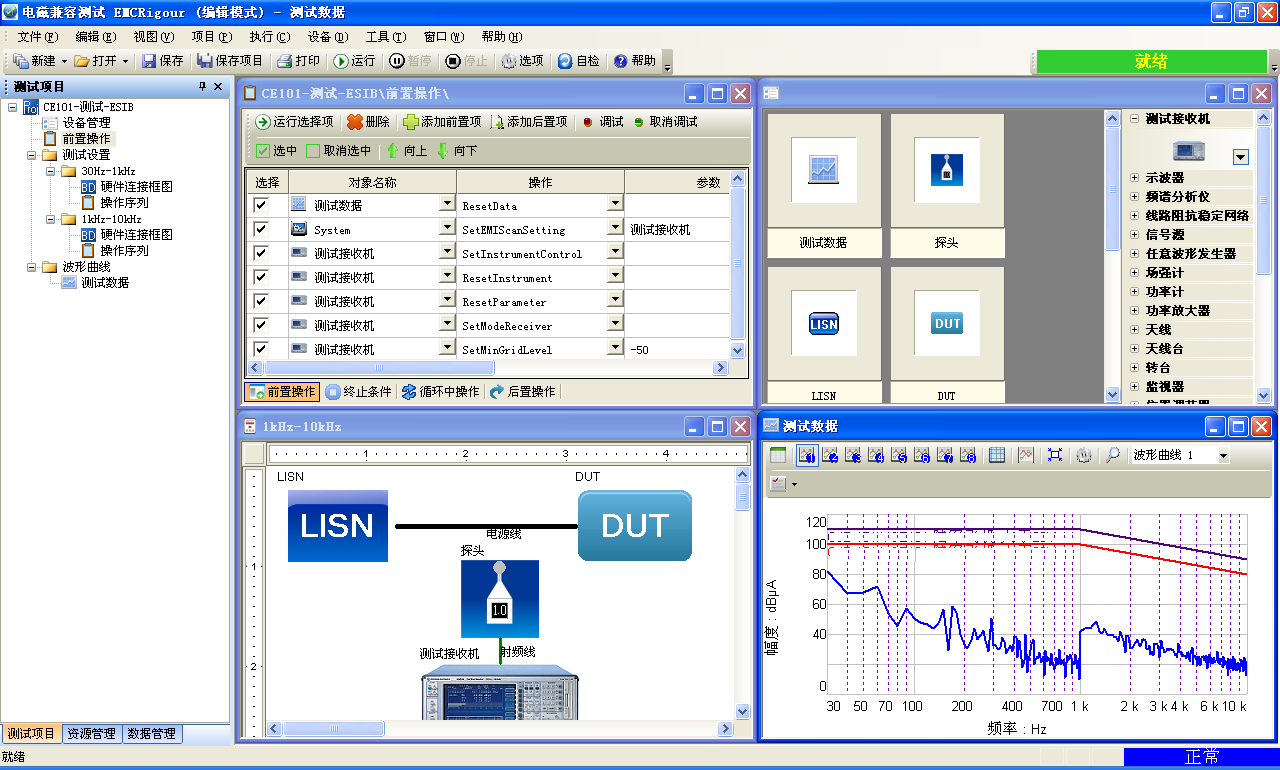1280x770 pixels.
Task: Uncheck the SetEMIScanSetting row checkbox
Action: (261, 229)
